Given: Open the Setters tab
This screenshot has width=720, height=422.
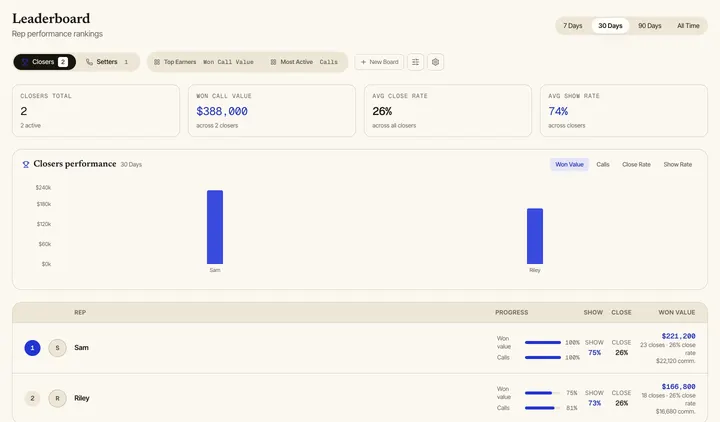Looking at the screenshot, I should click(107, 62).
